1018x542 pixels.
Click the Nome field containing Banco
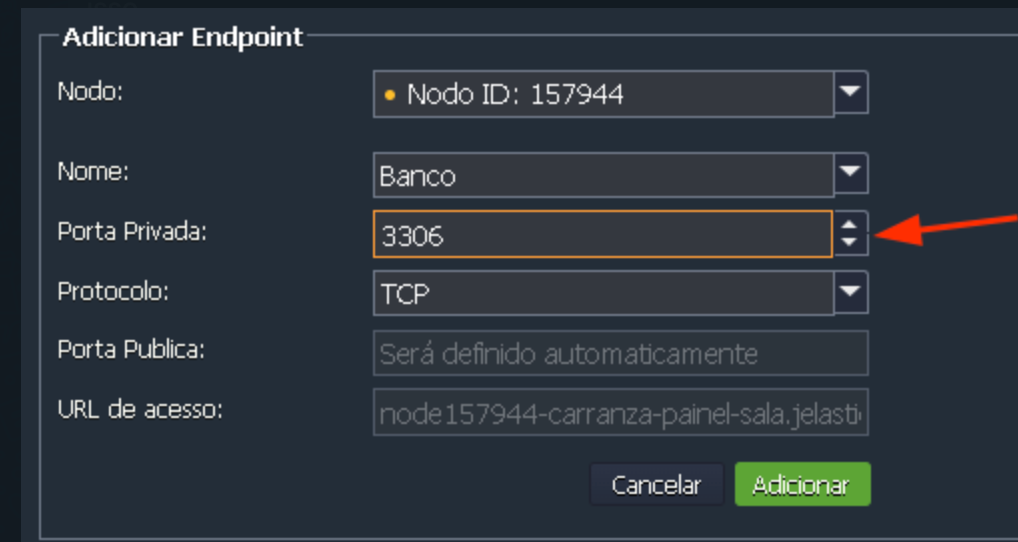(x=602, y=175)
